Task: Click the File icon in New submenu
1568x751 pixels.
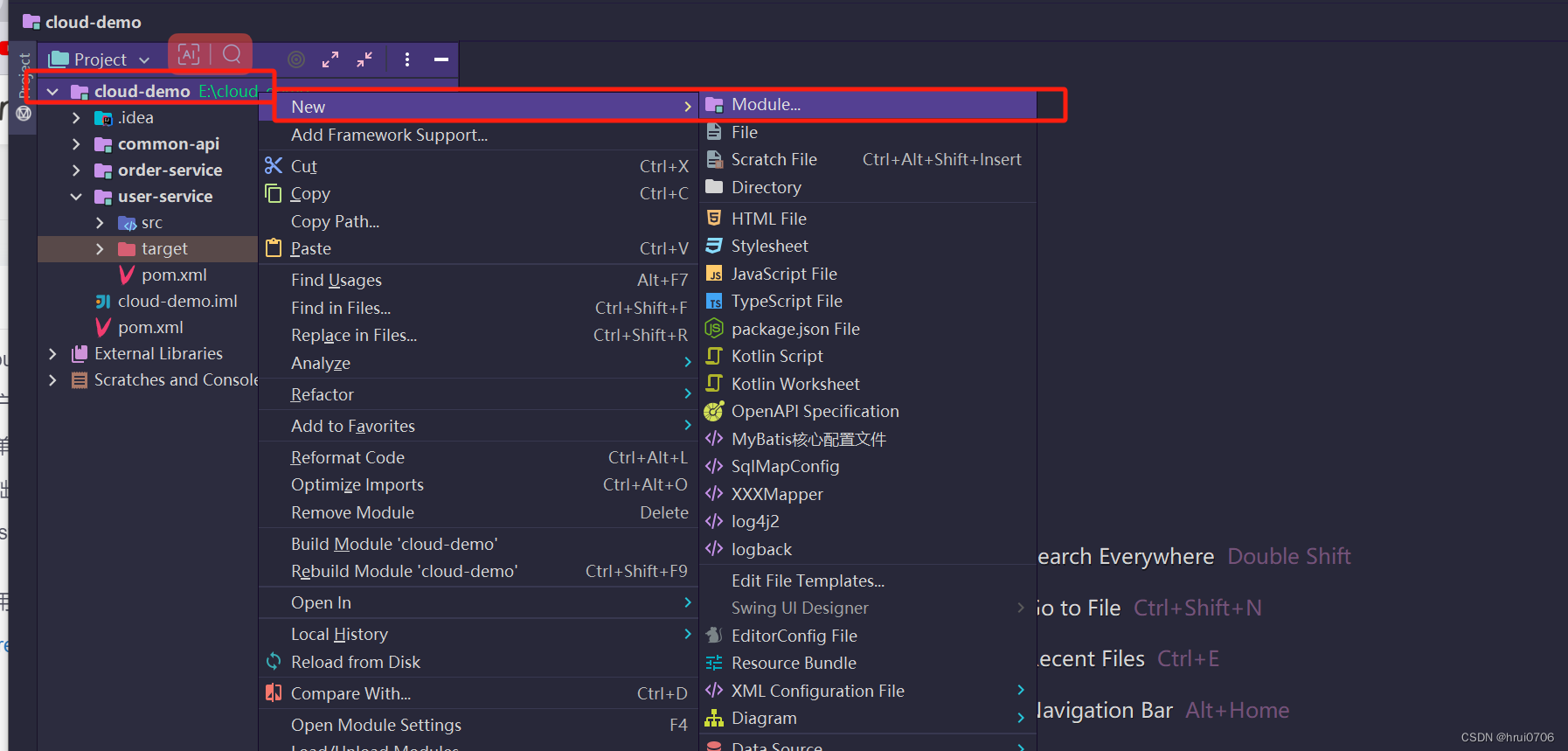Action: pos(714,132)
